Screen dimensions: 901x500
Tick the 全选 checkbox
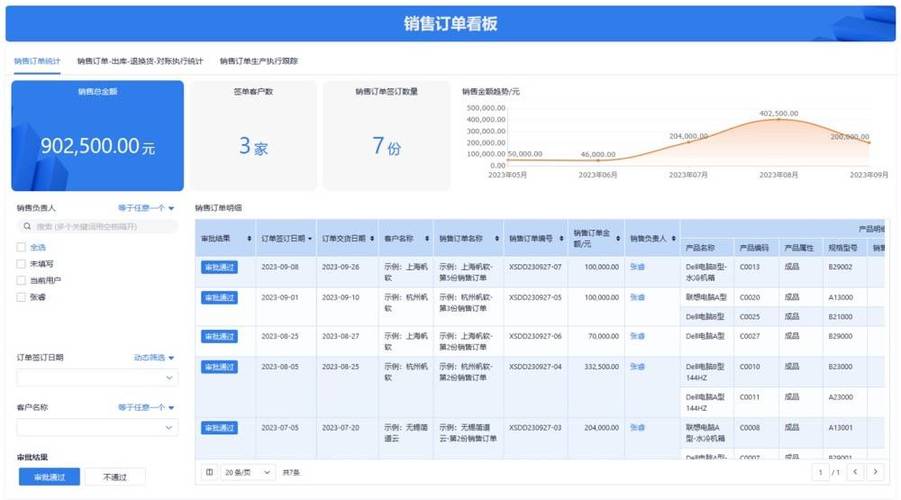click(21, 247)
